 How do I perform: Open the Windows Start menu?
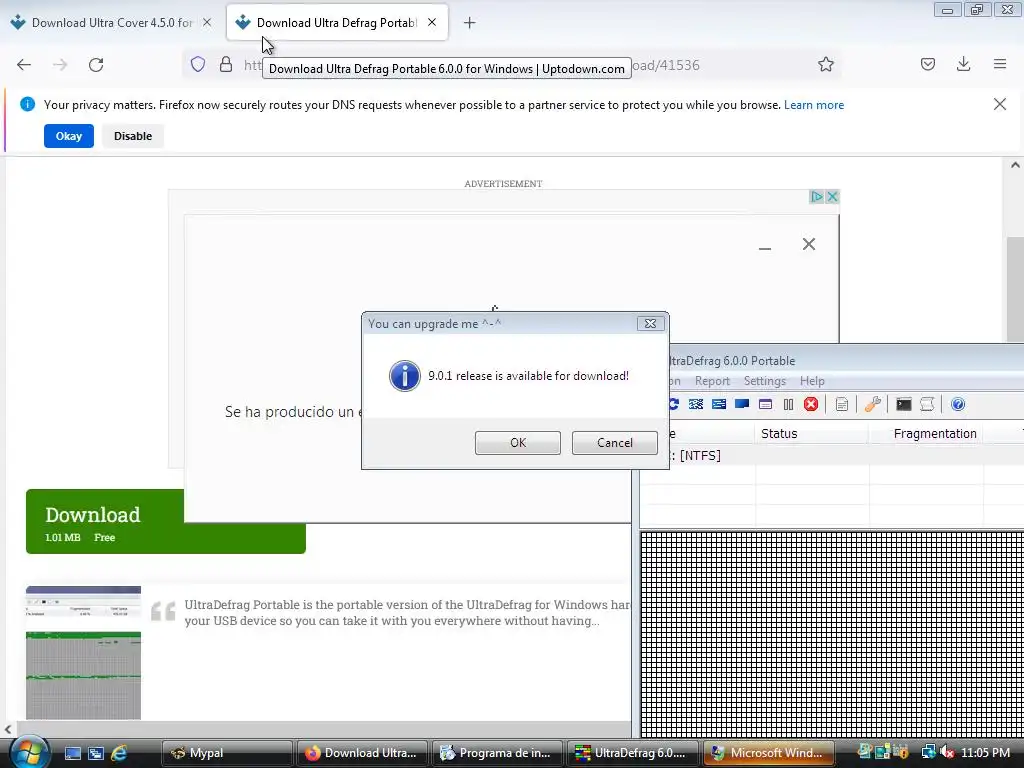click(x=28, y=752)
